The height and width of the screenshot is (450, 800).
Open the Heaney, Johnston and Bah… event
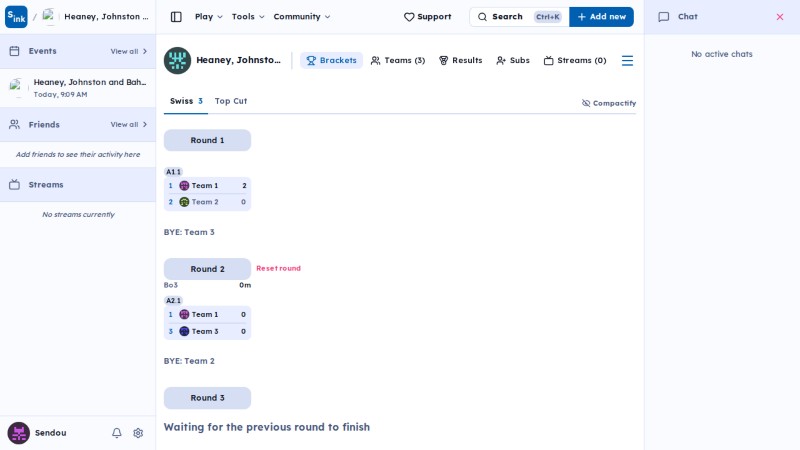tap(78, 88)
